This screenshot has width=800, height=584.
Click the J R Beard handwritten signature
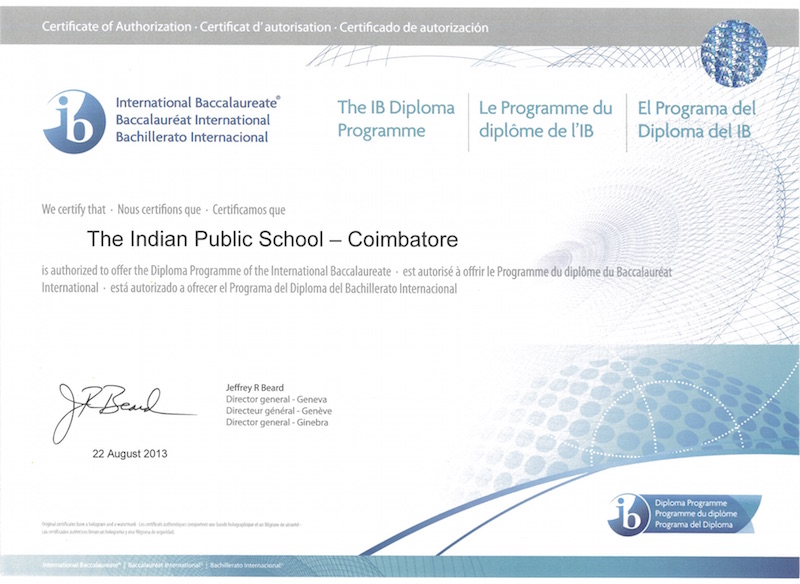pyautogui.click(x=124, y=412)
